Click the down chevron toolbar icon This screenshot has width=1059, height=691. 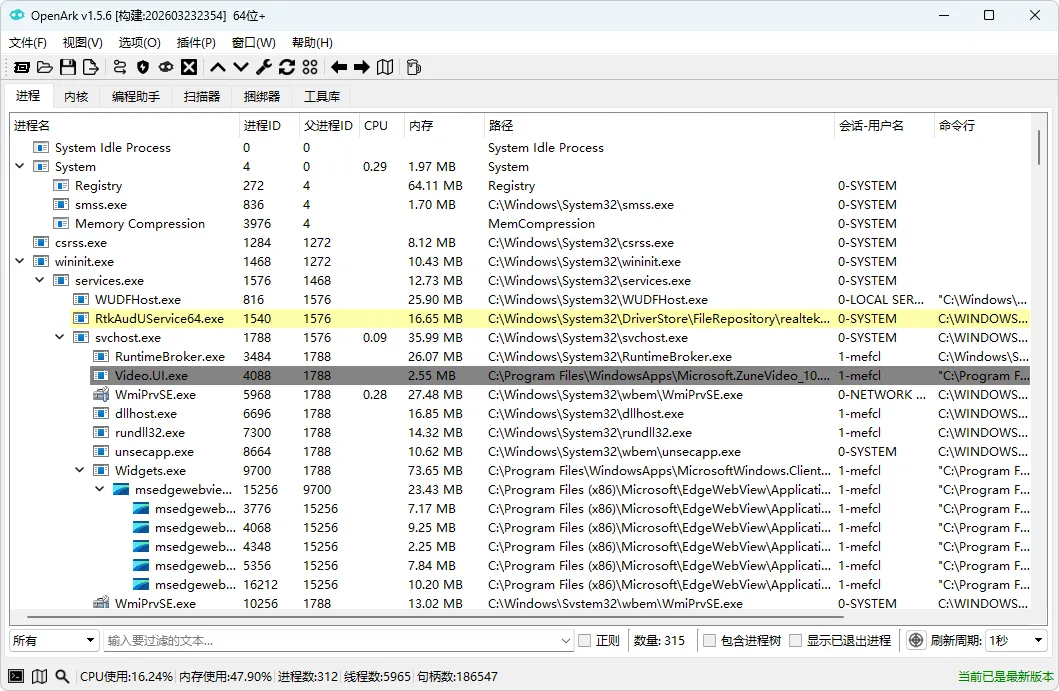[x=241, y=67]
